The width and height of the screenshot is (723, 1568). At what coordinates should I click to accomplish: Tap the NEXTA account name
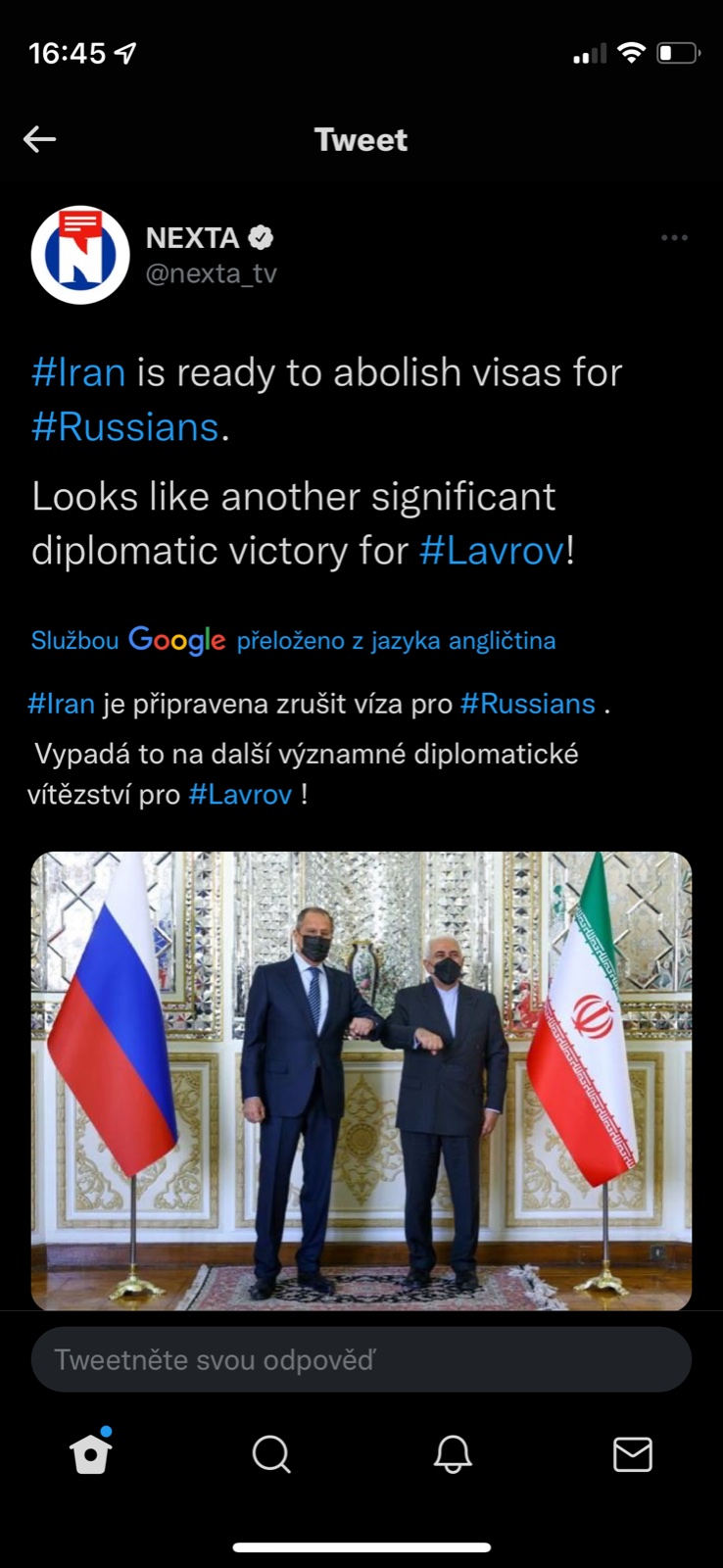[192, 237]
